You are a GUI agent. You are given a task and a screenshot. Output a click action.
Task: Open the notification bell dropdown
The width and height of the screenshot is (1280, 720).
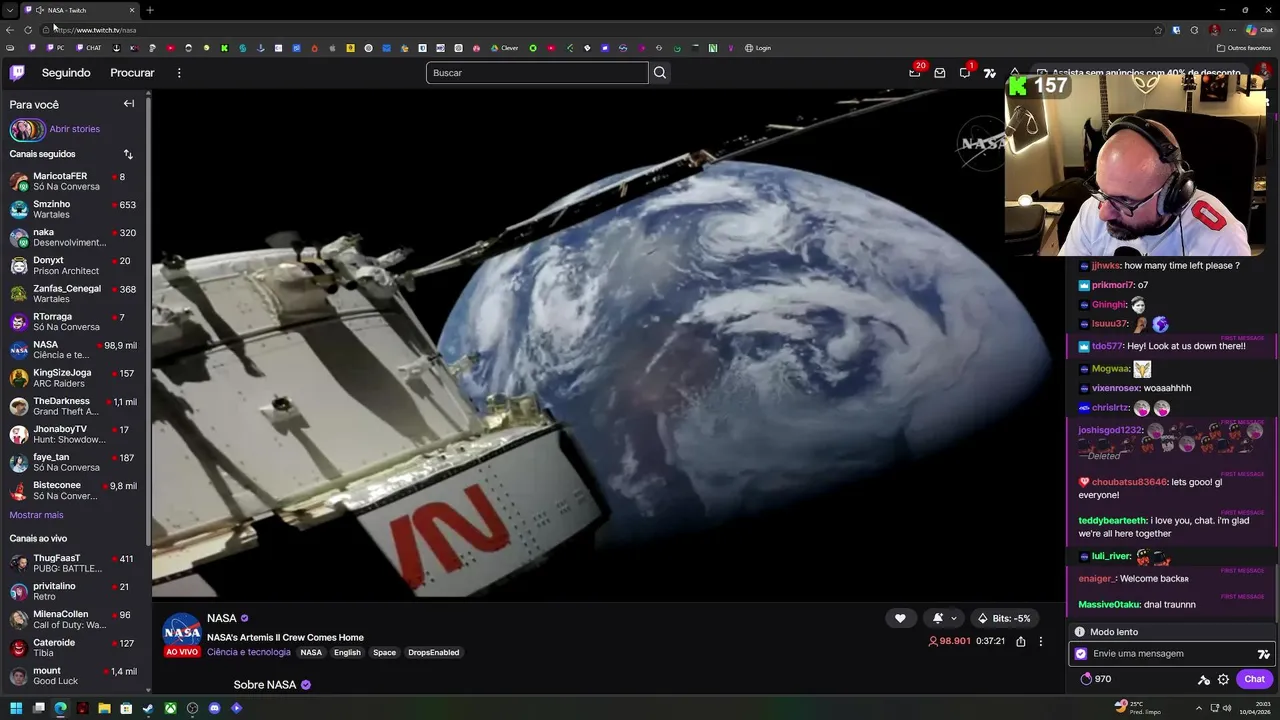(944, 618)
